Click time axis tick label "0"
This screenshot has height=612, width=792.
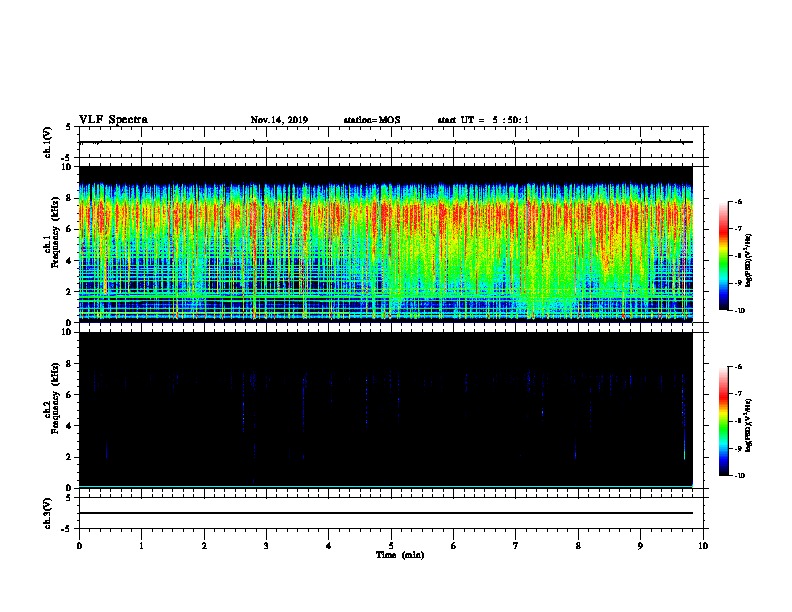(x=79, y=545)
